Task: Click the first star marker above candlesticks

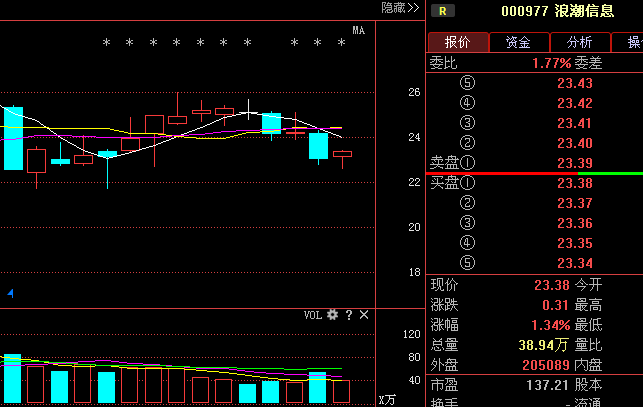Action: pyautogui.click(x=107, y=43)
